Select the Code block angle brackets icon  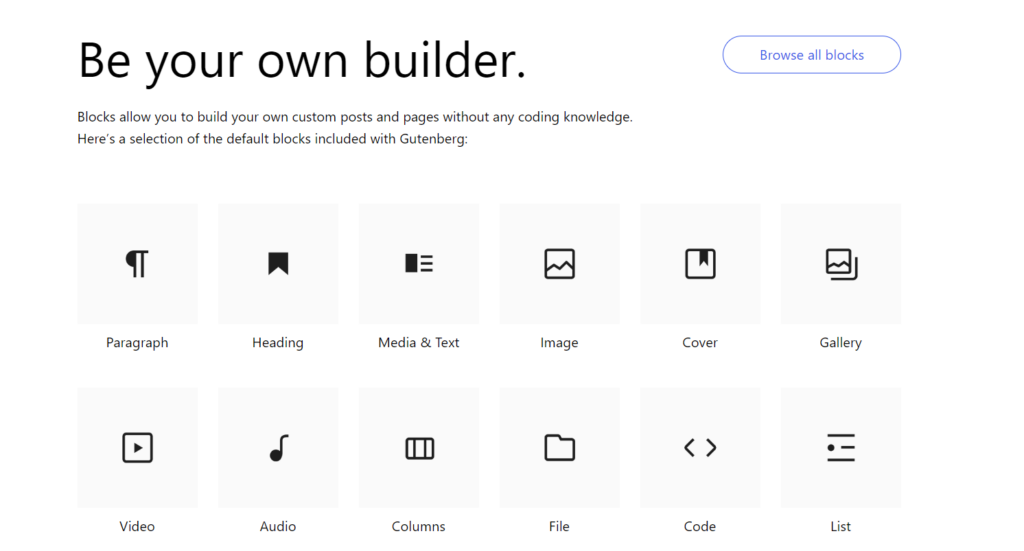pos(700,448)
